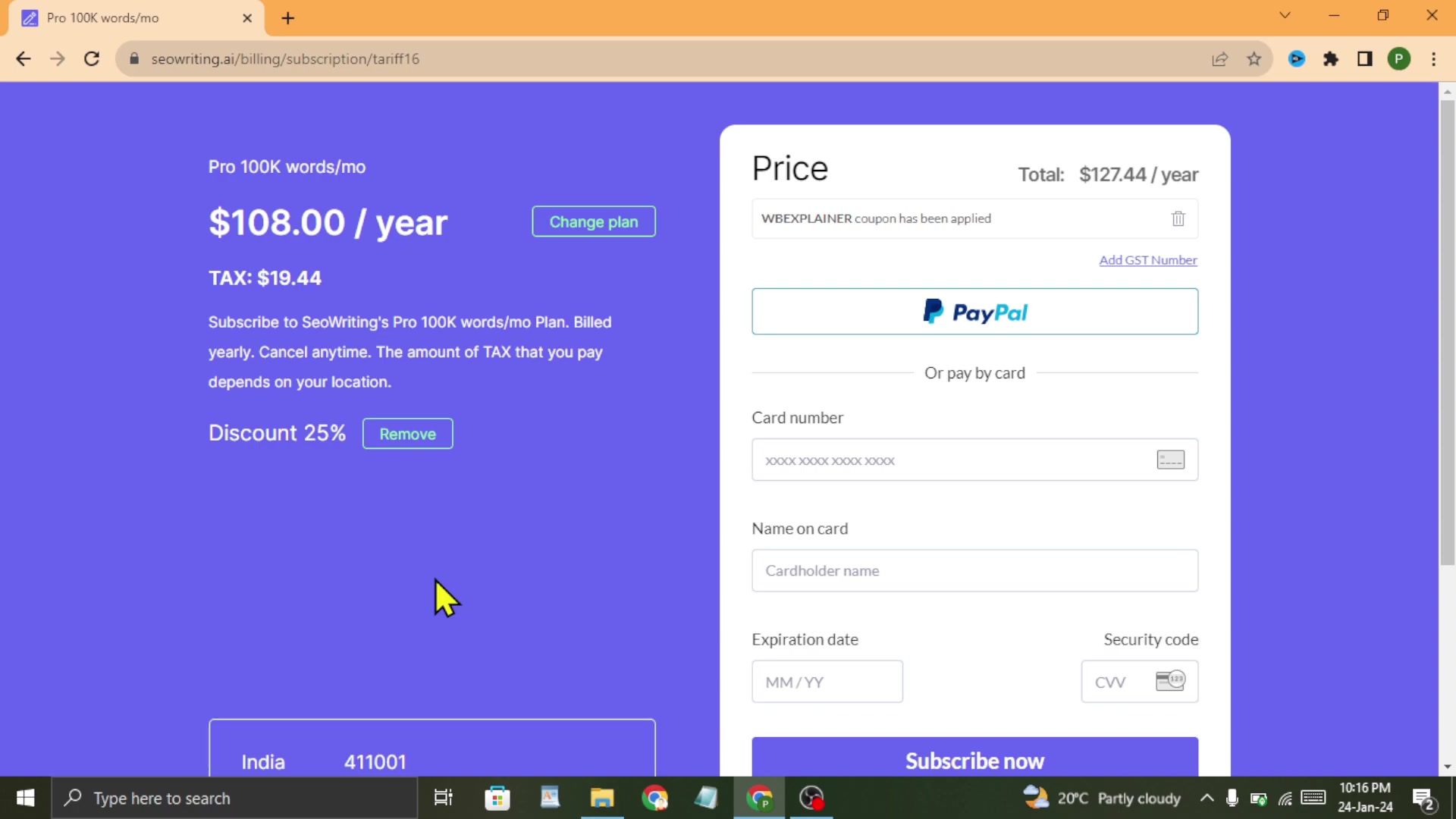Focus the CVV security code field
Viewport: 1456px width, 819px height.
coord(1140,682)
